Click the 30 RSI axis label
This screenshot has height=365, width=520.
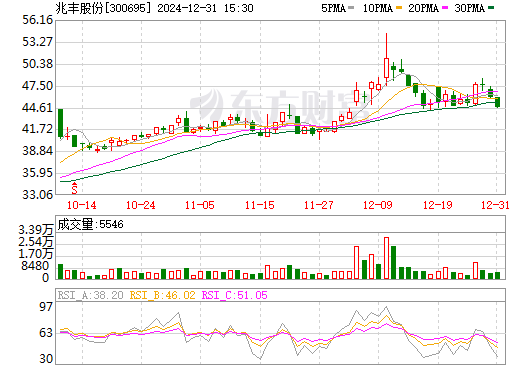(x=46, y=359)
